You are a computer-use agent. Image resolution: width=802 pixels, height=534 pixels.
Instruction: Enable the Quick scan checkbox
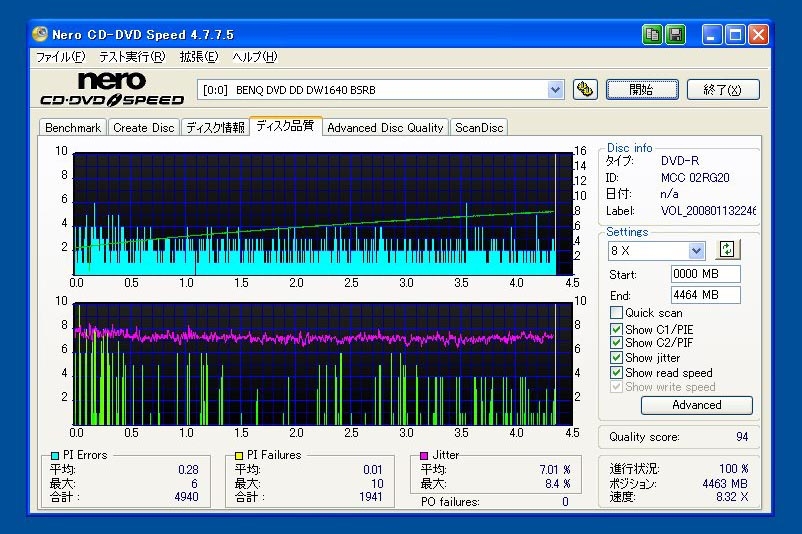pos(616,313)
